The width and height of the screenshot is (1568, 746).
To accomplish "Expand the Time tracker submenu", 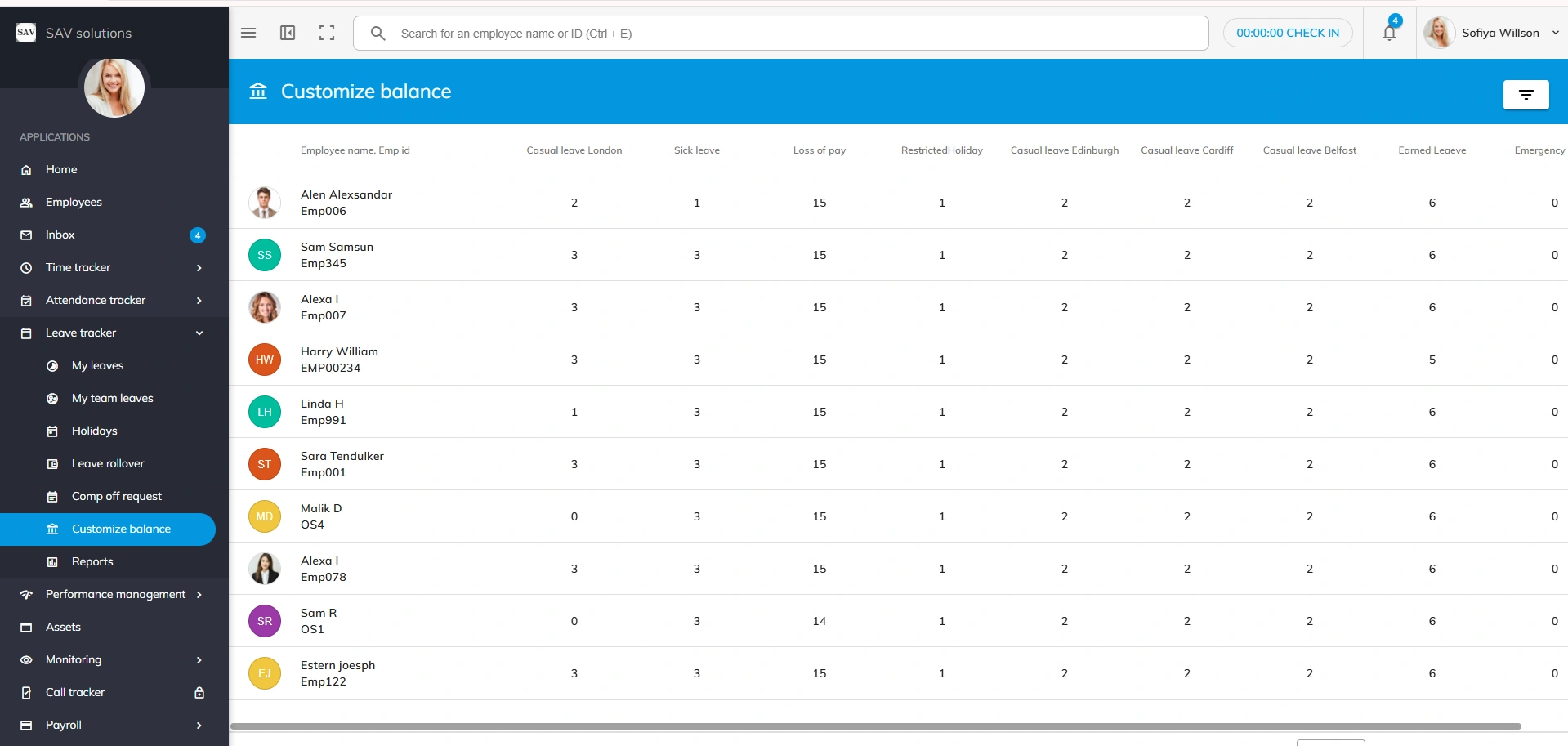I will (x=199, y=268).
